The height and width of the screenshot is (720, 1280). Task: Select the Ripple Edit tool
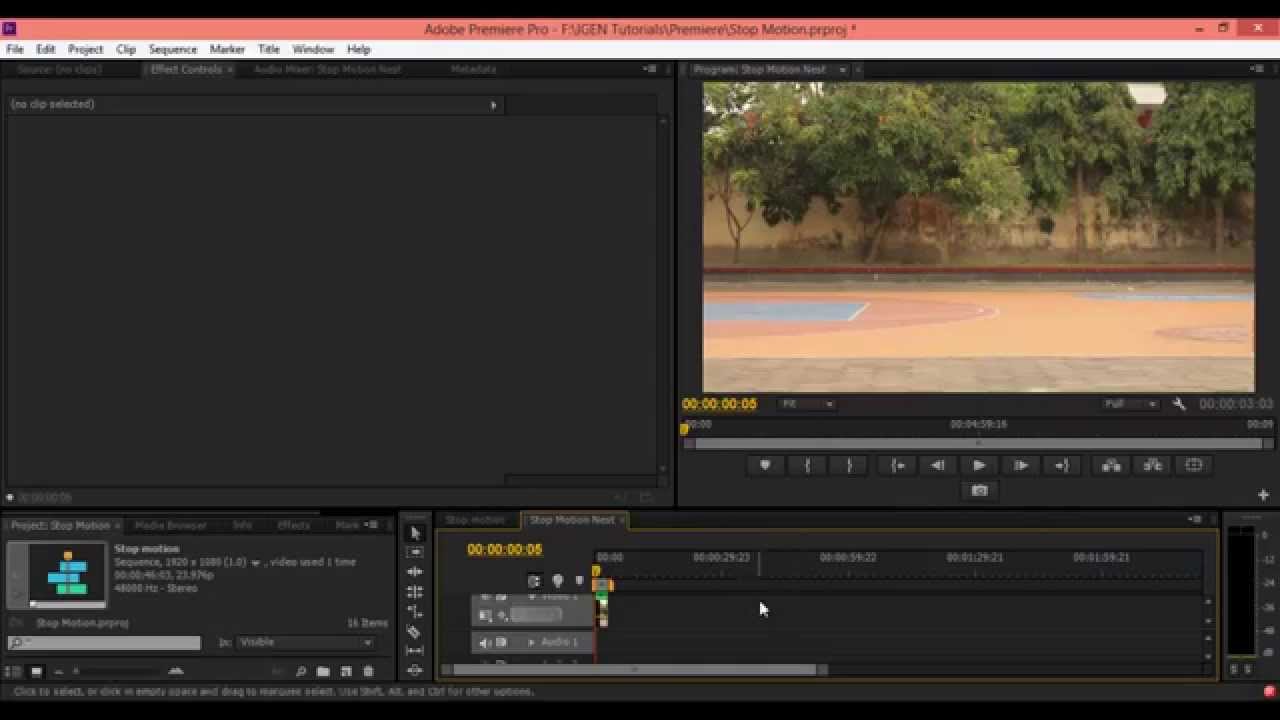click(x=415, y=572)
